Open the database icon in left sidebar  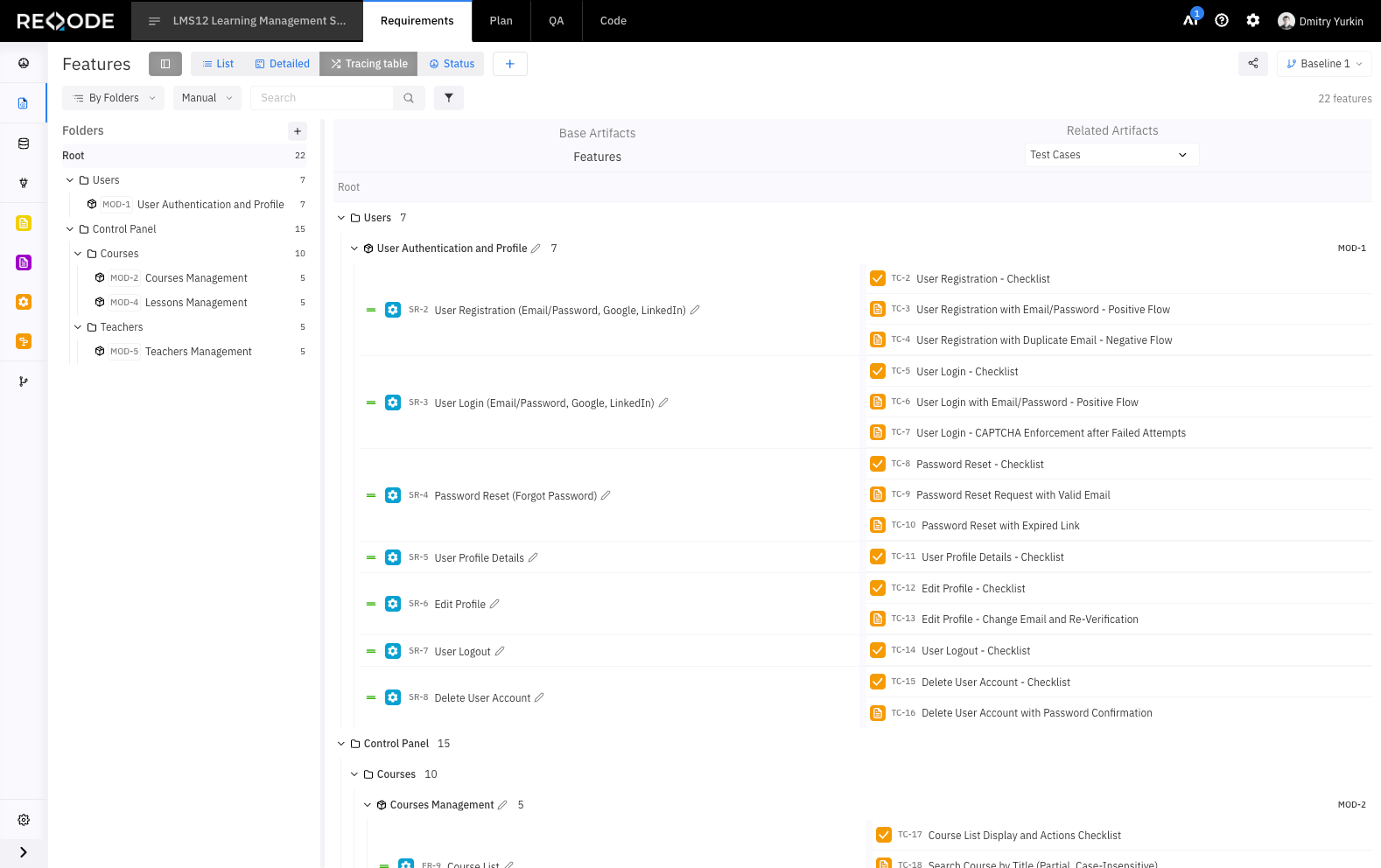pyautogui.click(x=24, y=143)
